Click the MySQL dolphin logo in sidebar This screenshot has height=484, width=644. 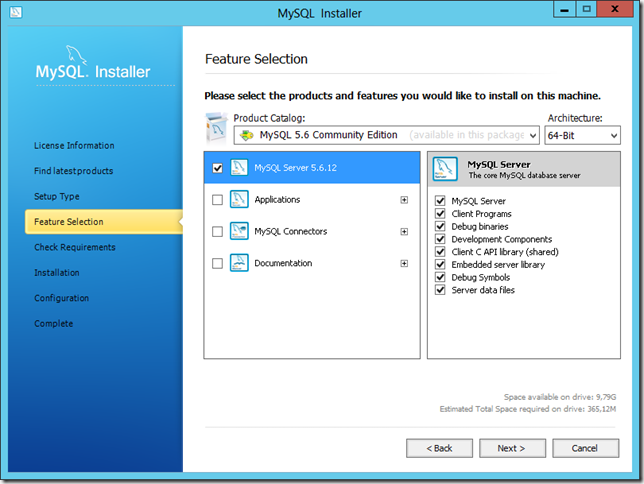pos(76,55)
